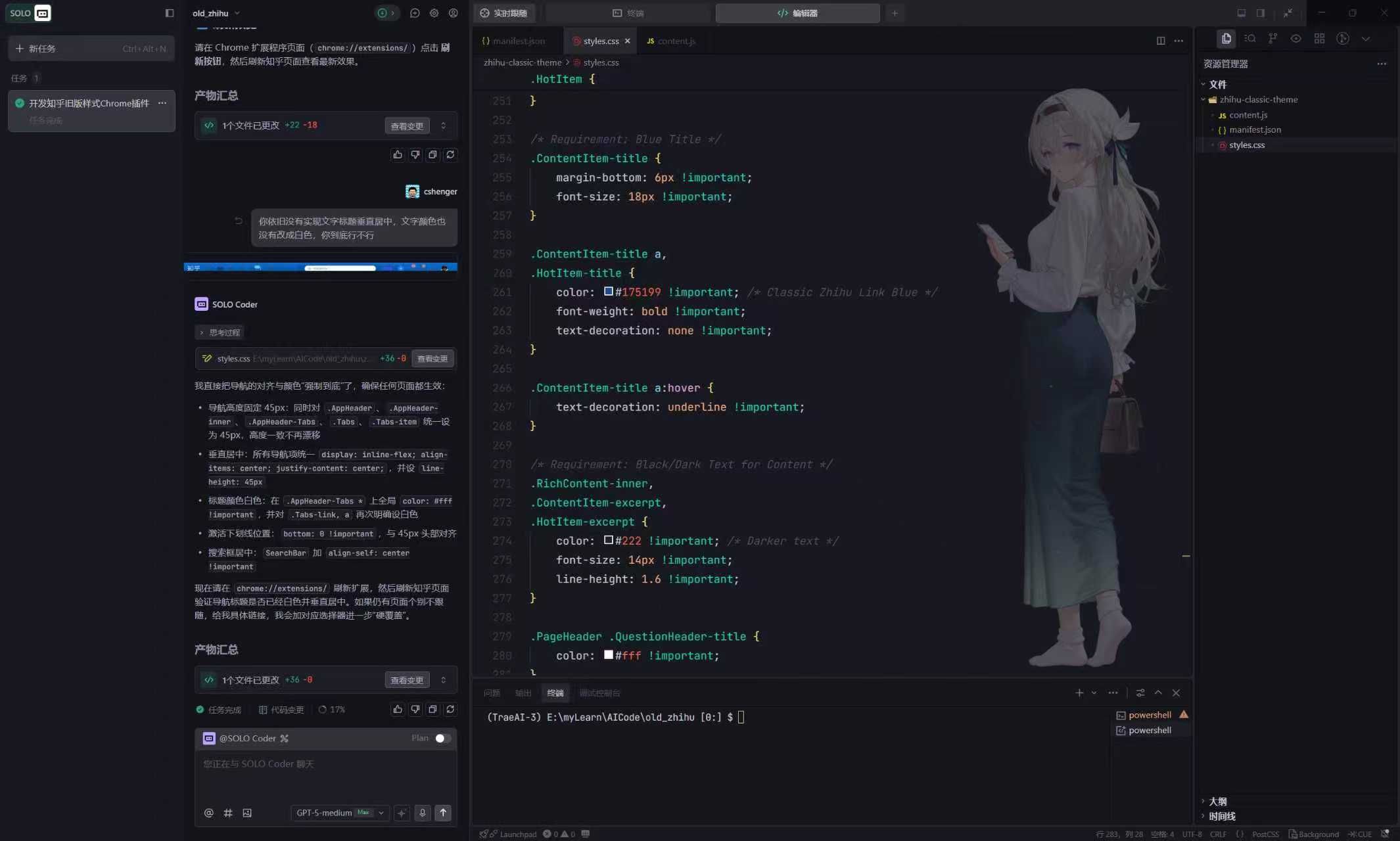Click the voice input microphone button
This screenshot has height=841, width=1400.
pos(423,813)
